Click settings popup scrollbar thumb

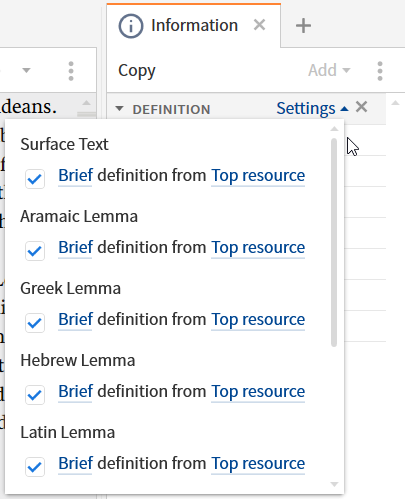click(334, 243)
